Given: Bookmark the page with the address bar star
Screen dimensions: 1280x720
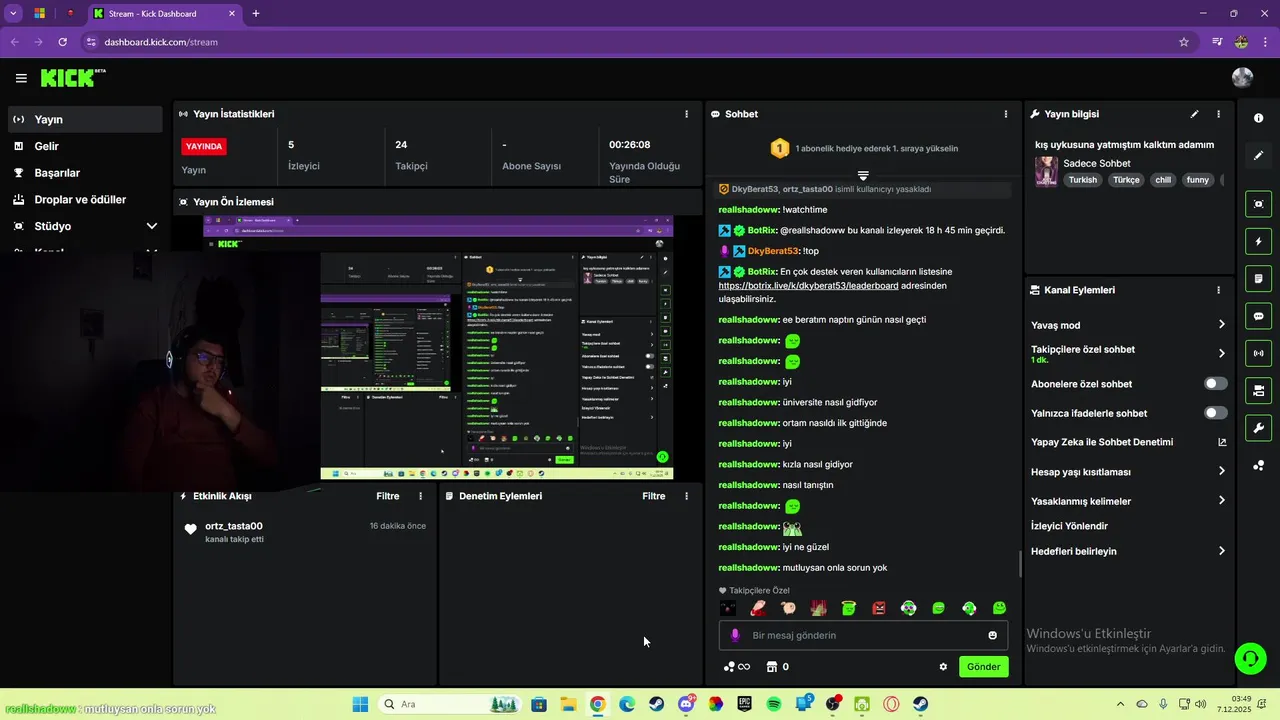Looking at the screenshot, I should [1184, 42].
